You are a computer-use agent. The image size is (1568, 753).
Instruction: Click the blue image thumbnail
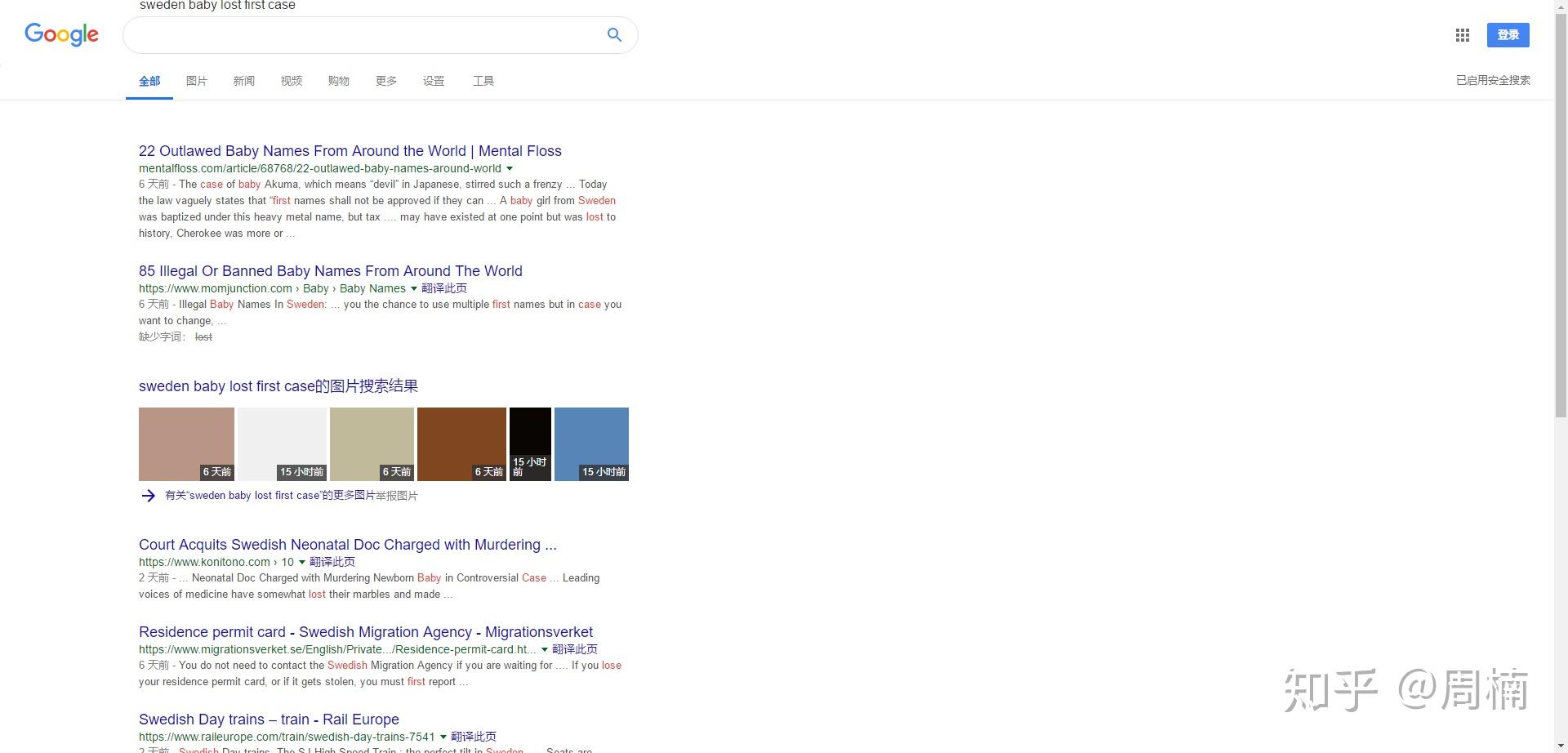tap(591, 444)
